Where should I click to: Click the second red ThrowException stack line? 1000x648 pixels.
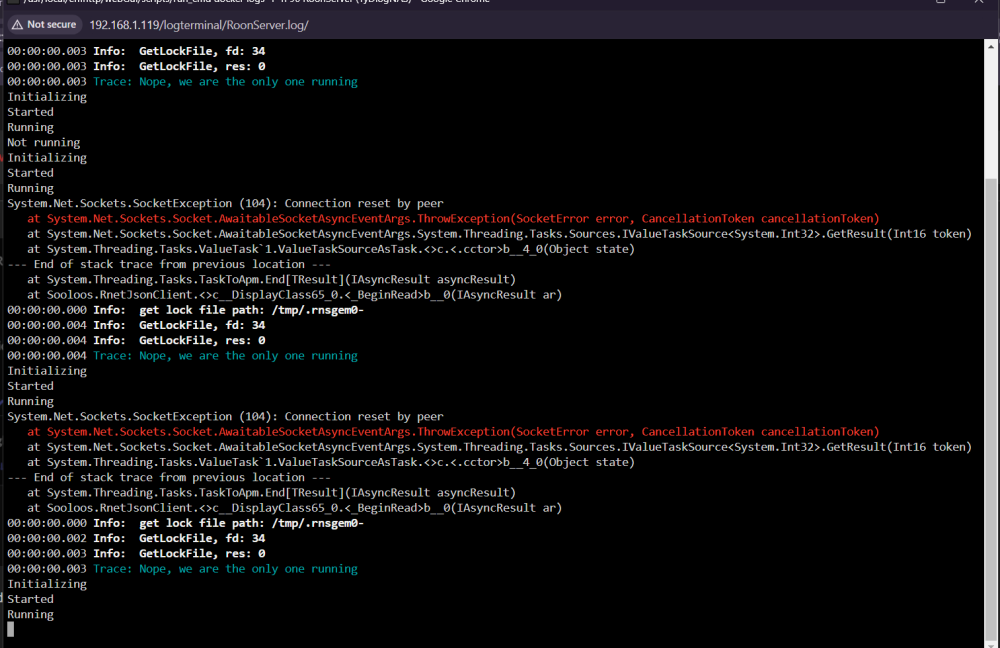pyautogui.click(x=453, y=432)
